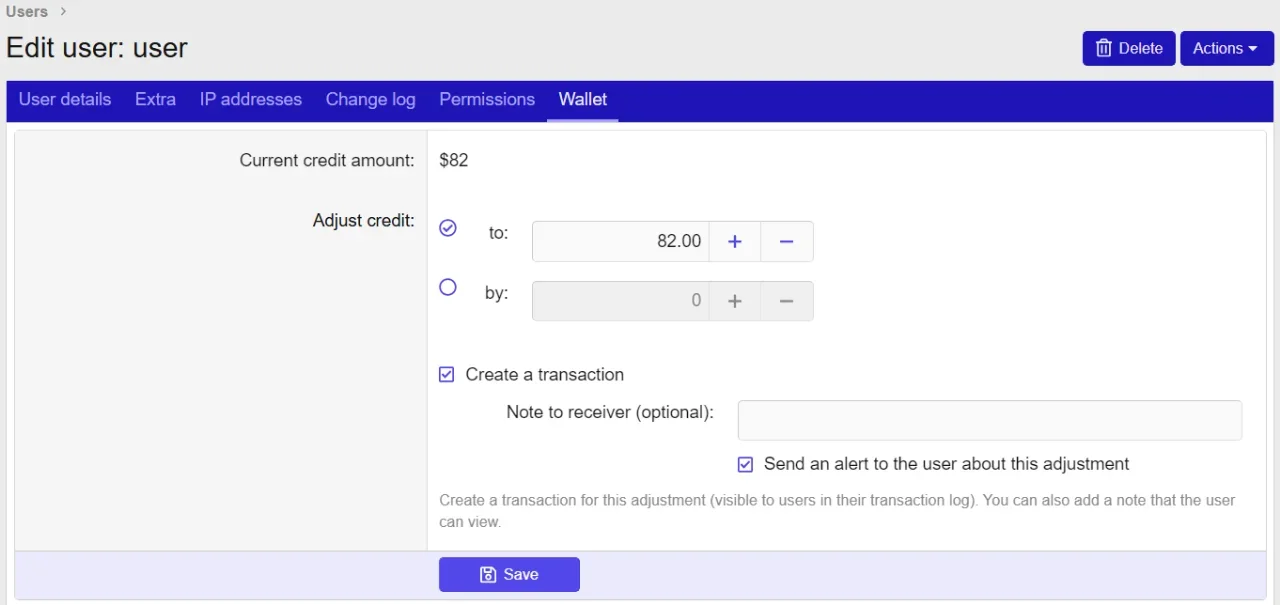Click the minus icon beside the 'to' amount

pyautogui.click(x=786, y=241)
